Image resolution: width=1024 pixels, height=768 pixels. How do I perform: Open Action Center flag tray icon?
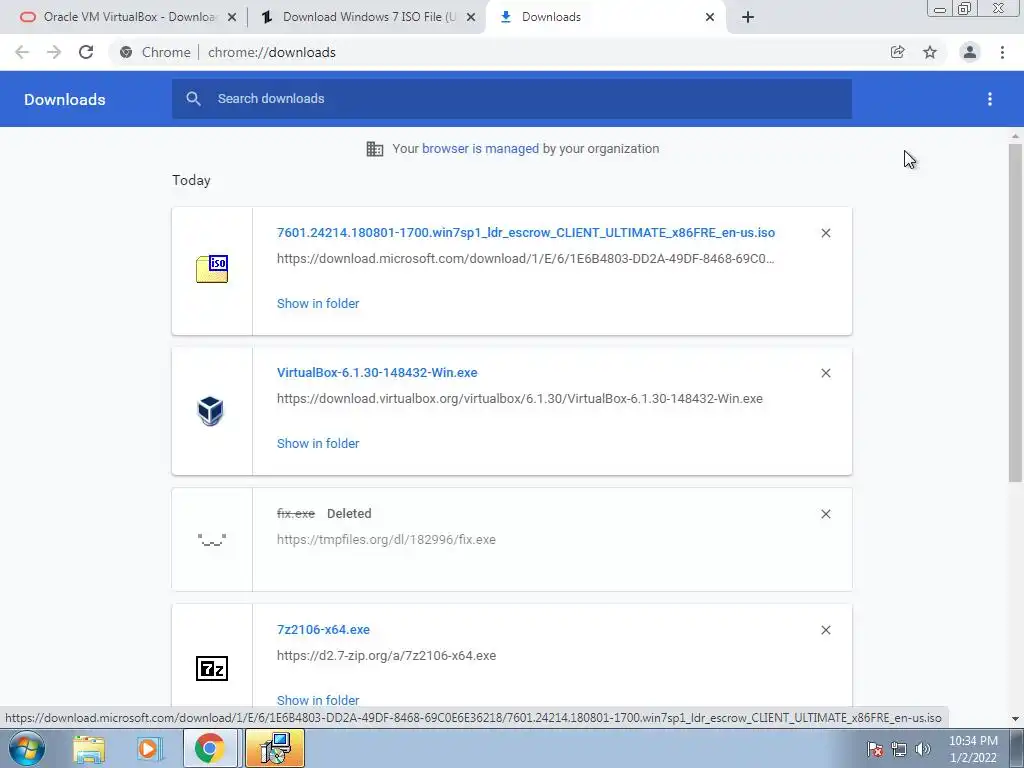tap(875, 749)
